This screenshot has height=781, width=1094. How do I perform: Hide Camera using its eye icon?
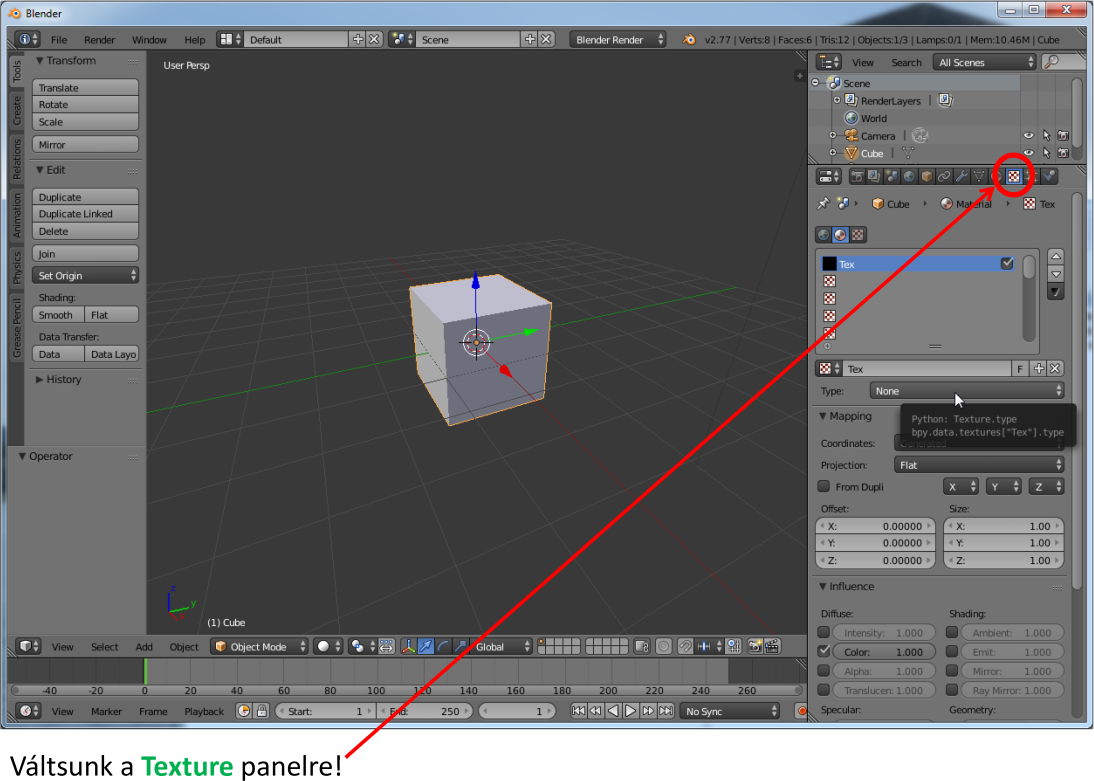(1028, 135)
